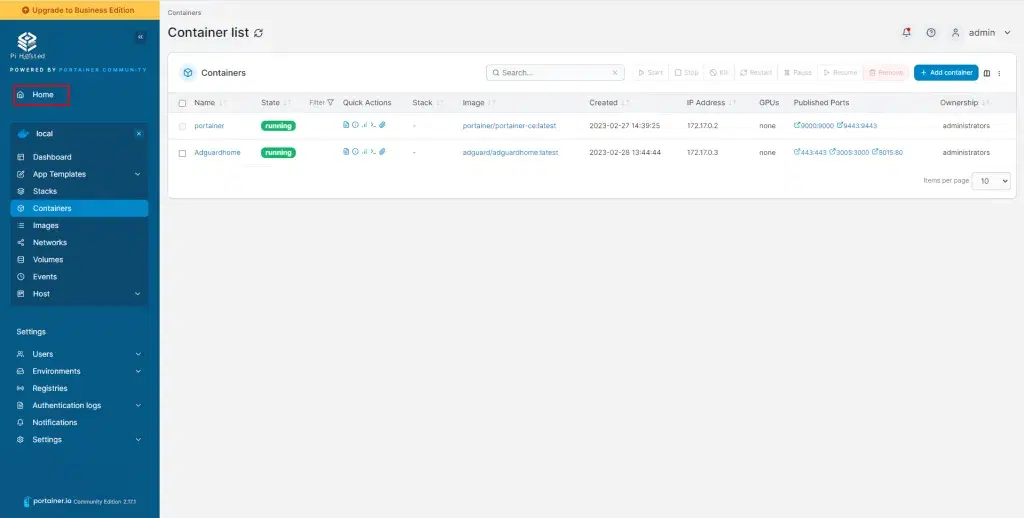Expand Authentication logs submenu

pos(138,406)
